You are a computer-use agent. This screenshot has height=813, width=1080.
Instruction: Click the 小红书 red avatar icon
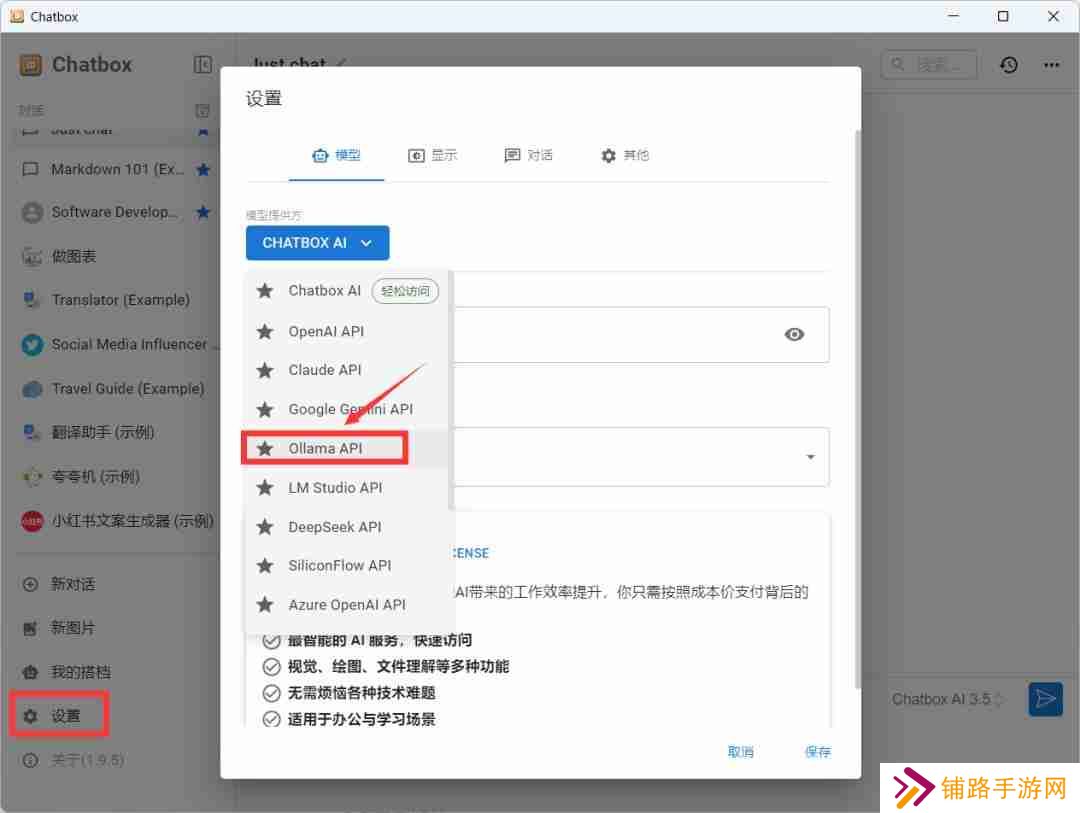click(32, 521)
